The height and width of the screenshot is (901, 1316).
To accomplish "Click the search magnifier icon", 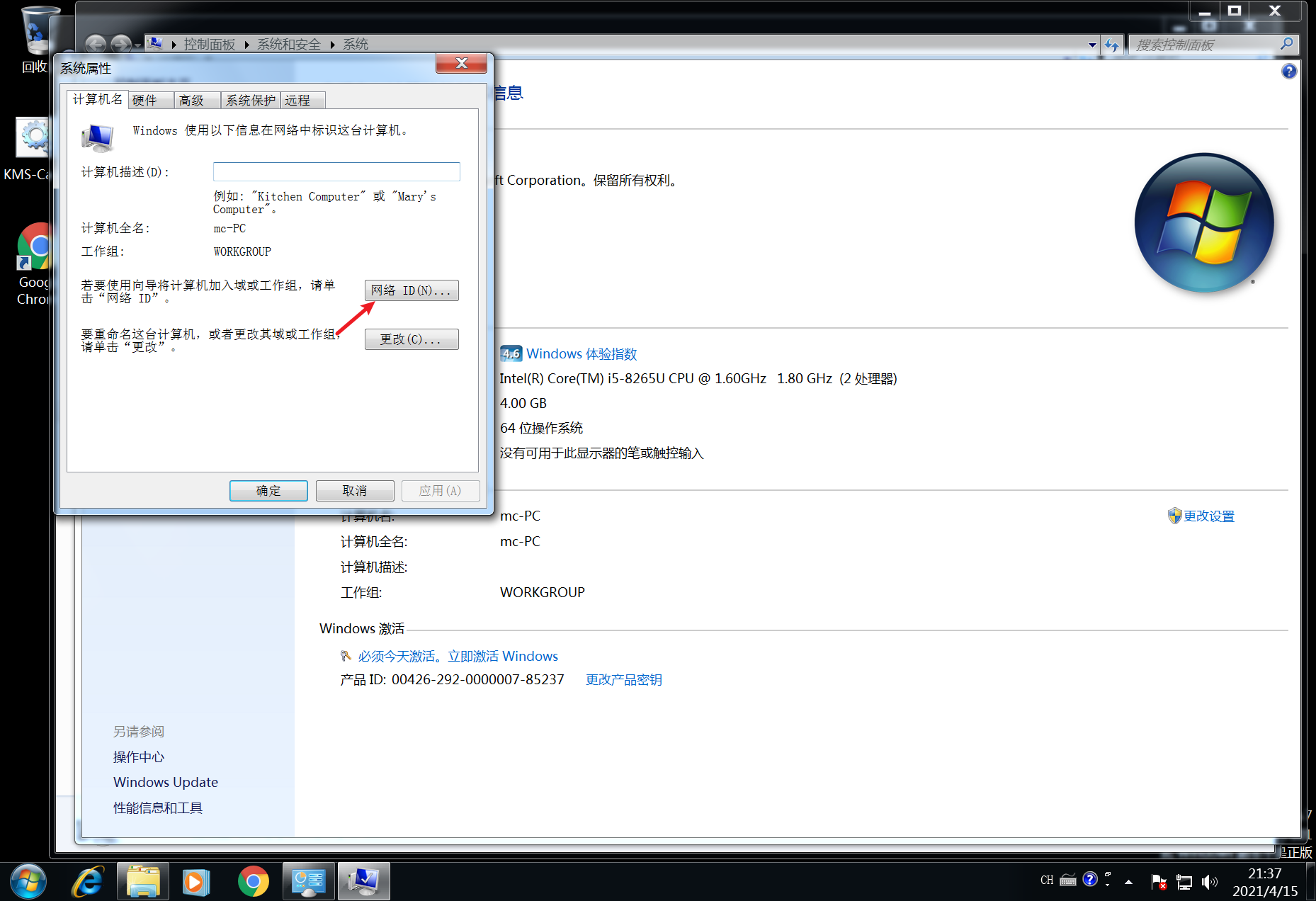I will click(x=1287, y=44).
